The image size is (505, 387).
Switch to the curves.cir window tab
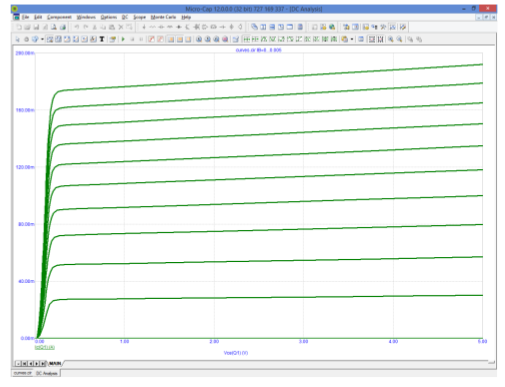click(x=23, y=373)
